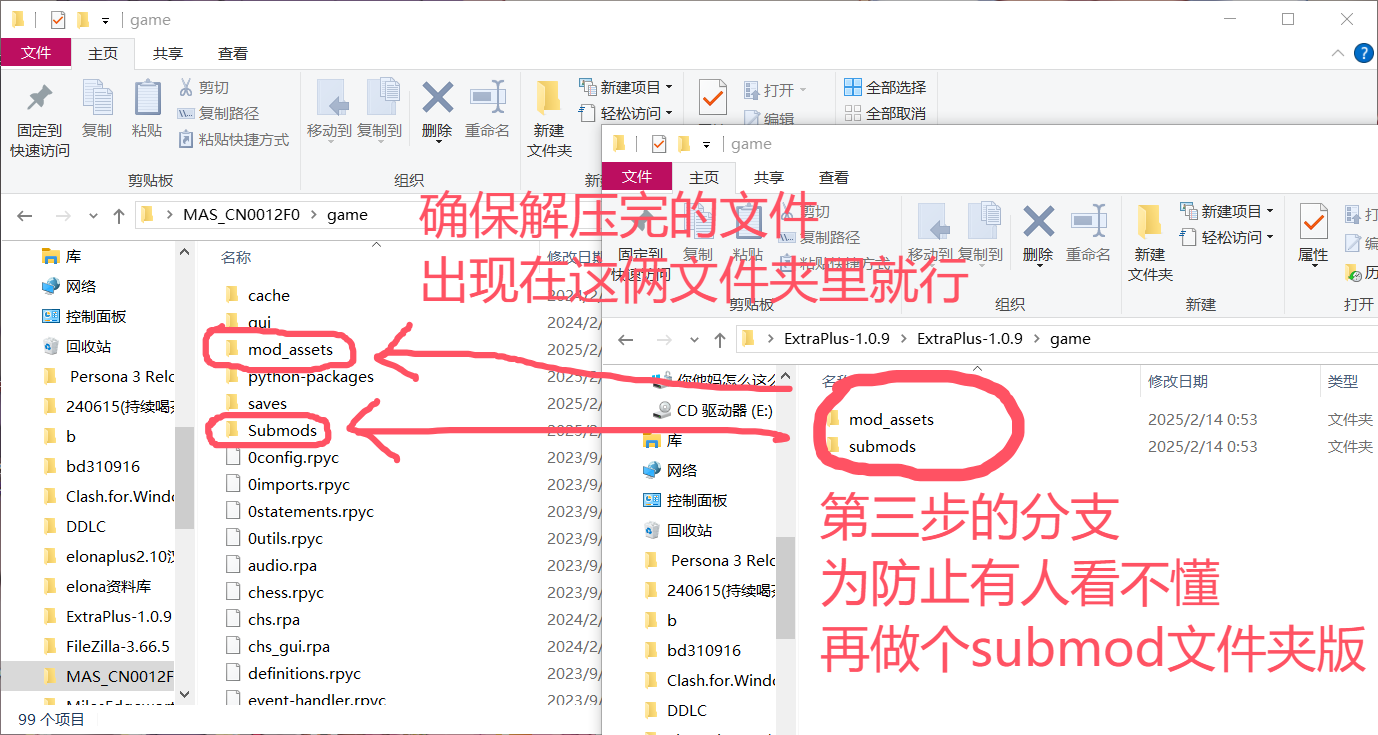Click 重命名 in front ExtraPlus window ribbon
Screen dimensions: 1378x735
(1088, 233)
